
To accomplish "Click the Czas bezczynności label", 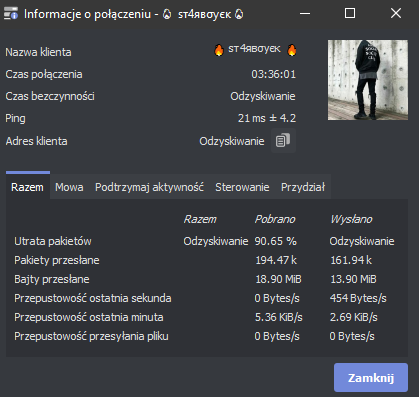I will tap(50, 96).
